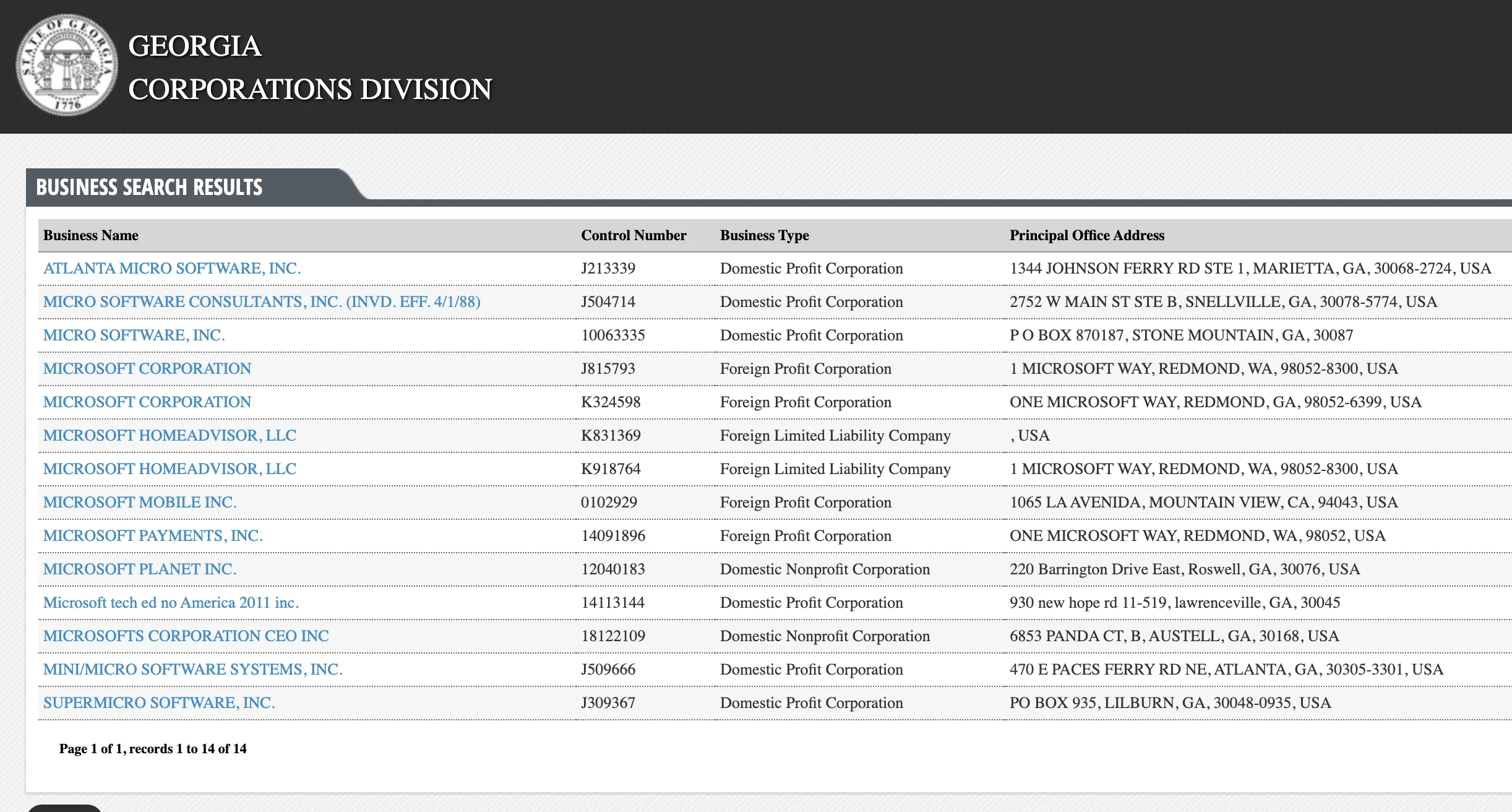Viewport: 1512px width, 812px height.
Task: Open MICROSOFT MOBILE INC. link
Action: [x=140, y=503]
